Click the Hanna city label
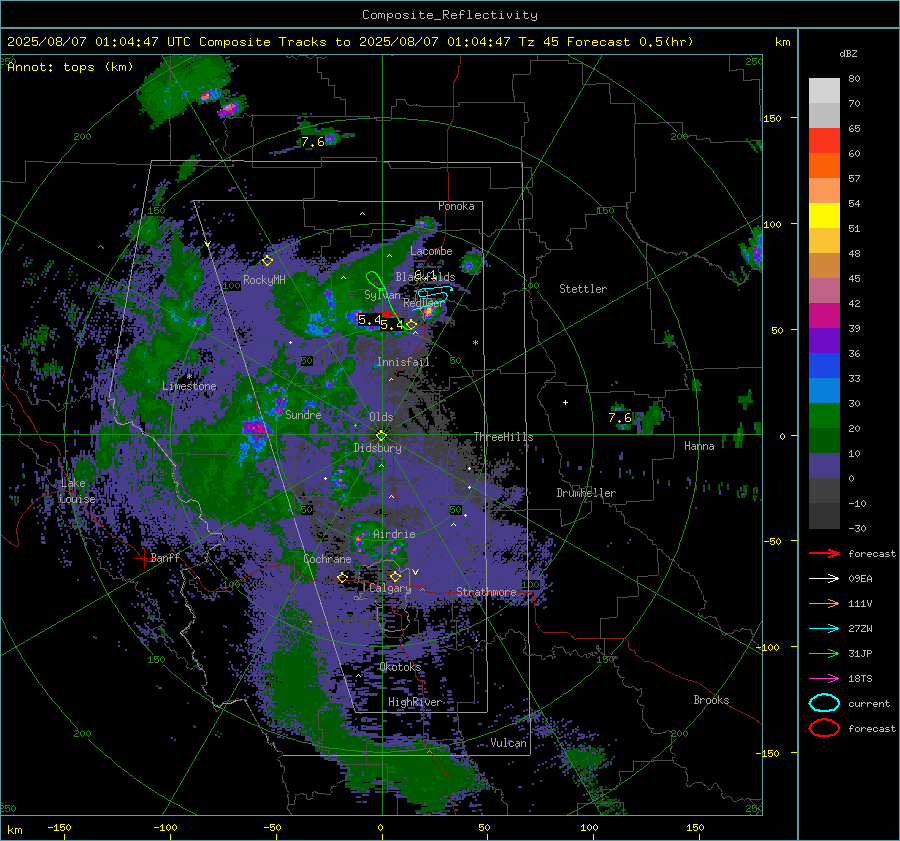The image size is (900, 841). tap(699, 446)
